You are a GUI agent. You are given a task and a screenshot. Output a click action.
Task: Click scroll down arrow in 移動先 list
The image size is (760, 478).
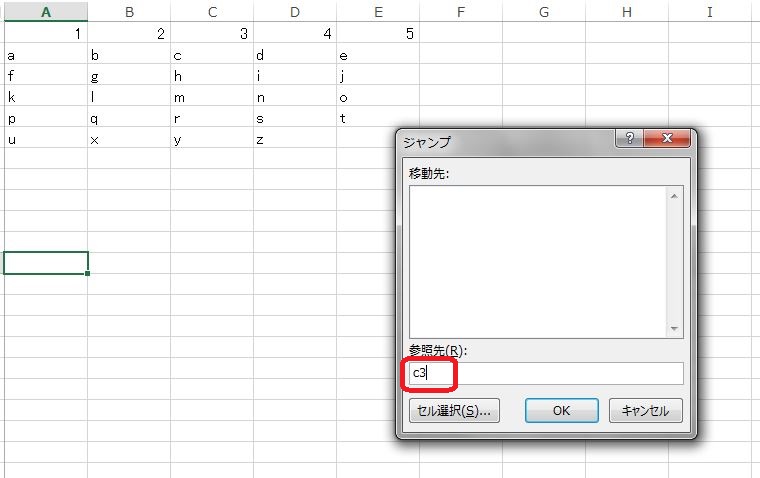coord(674,329)
